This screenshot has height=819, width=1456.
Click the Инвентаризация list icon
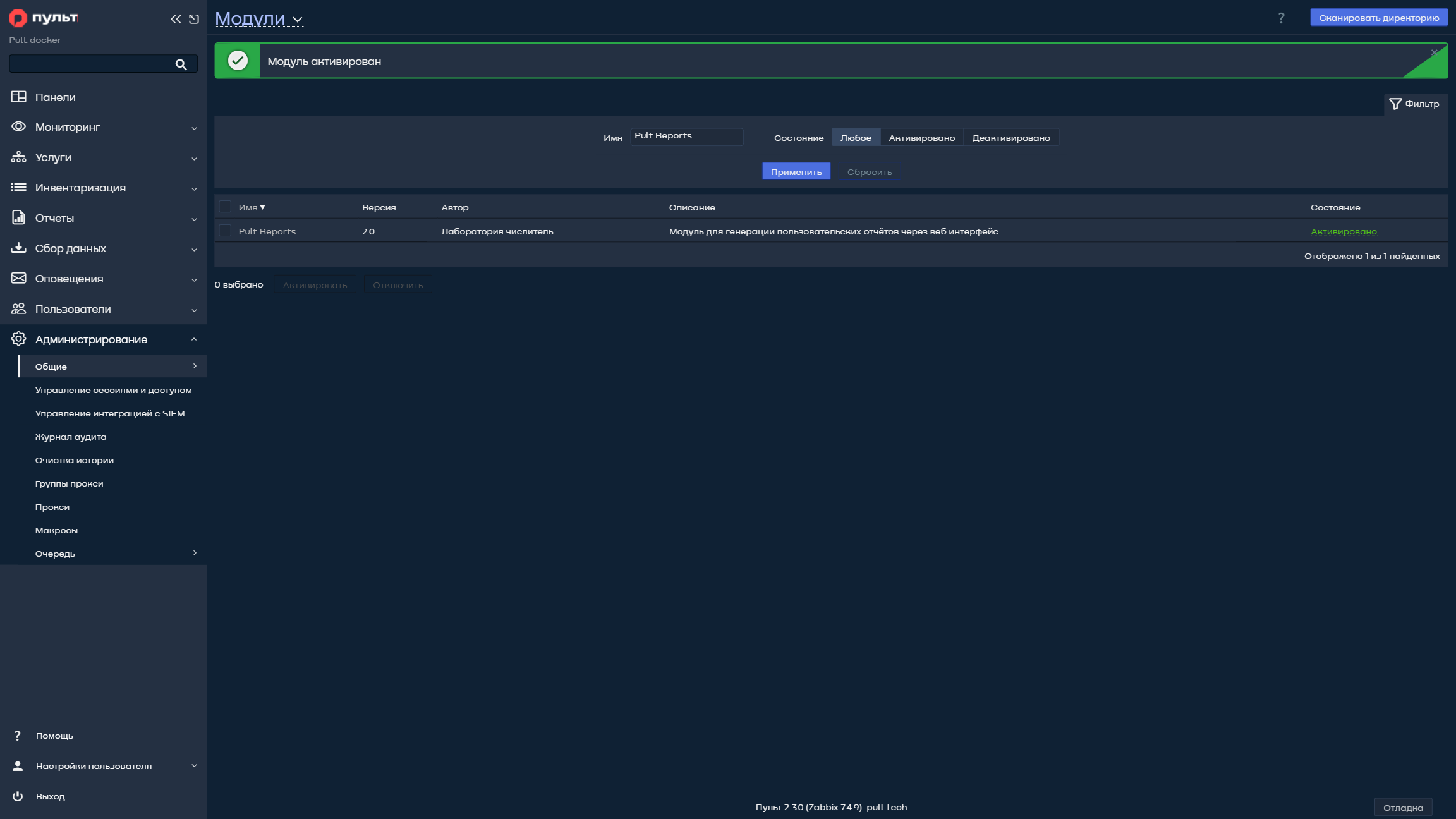coord(18,187)
